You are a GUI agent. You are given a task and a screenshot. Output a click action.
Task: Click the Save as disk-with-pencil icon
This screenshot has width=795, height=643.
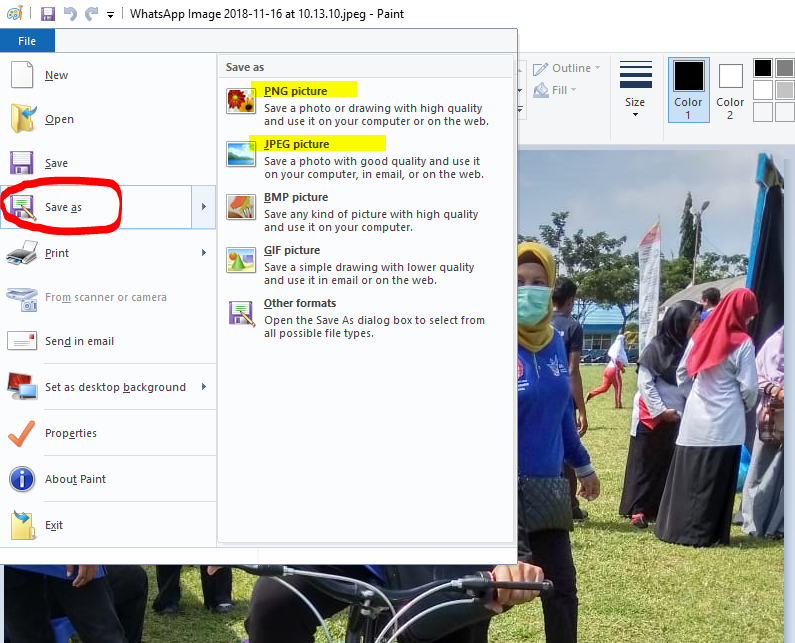pyautogui.click(x=22, y=207)
